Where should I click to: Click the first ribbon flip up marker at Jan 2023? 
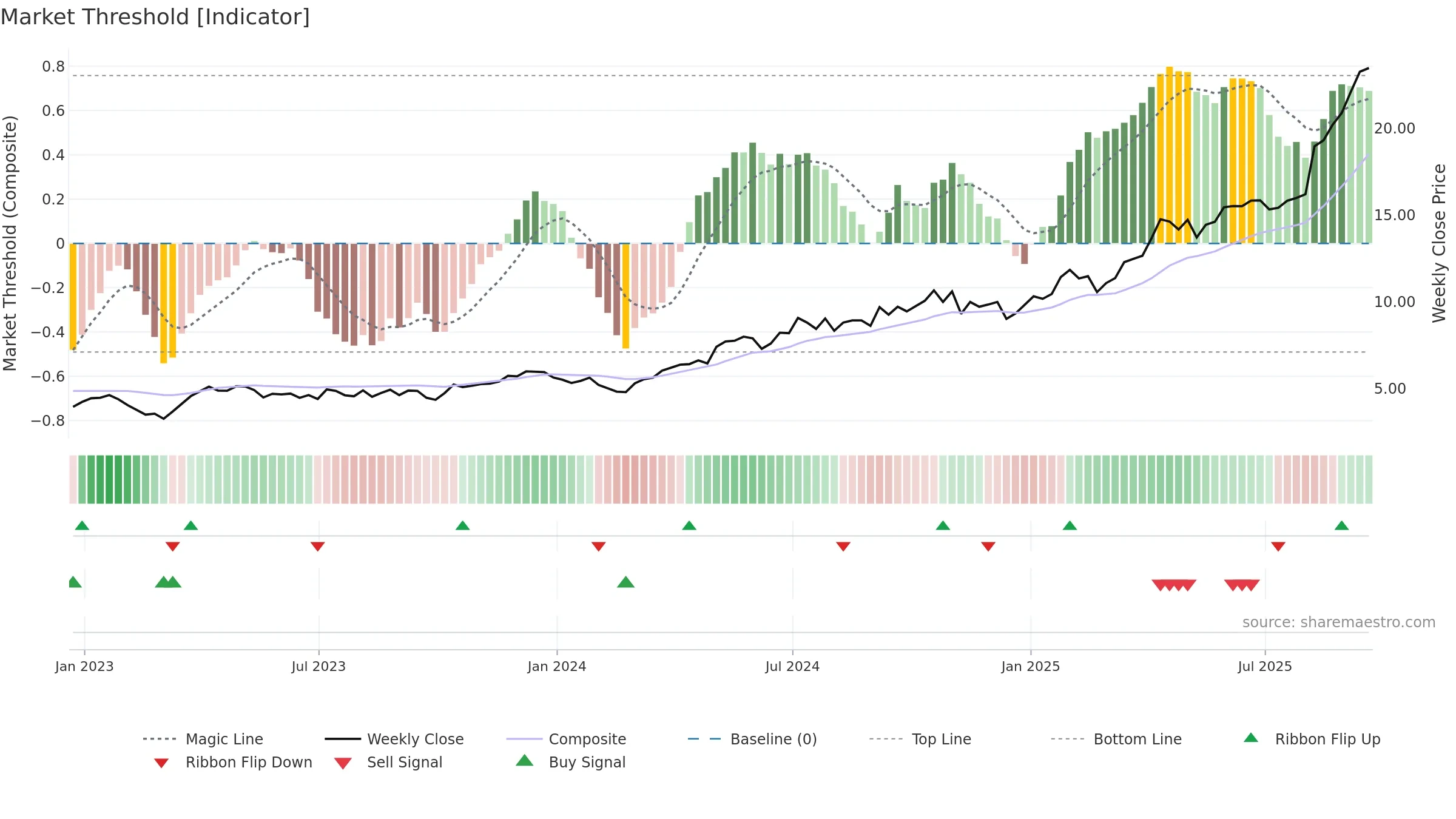[82, 525]
